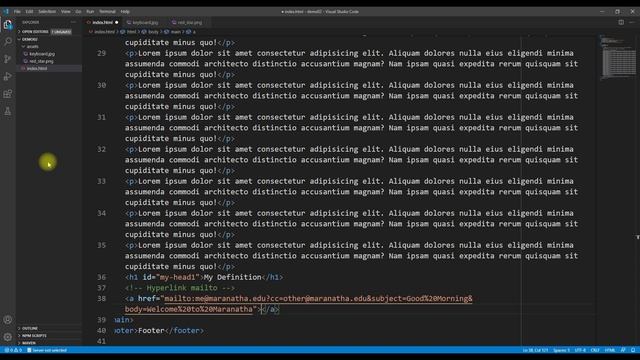Switch to the keyboard.jpg editor tab
640x360 pixels.
click(x=145, y=22)
